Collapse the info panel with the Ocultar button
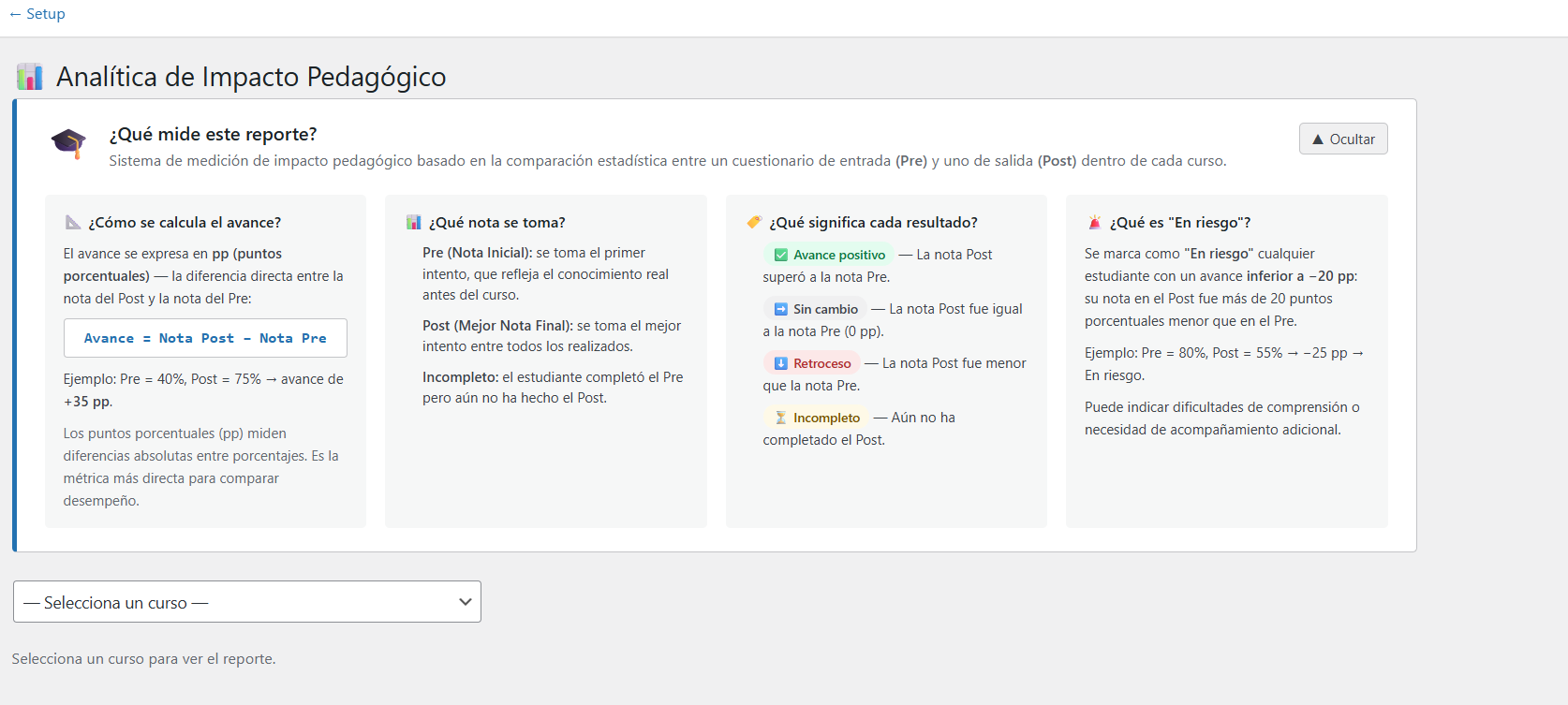This screenshot has width=1568, height=705. (1342, 139)
